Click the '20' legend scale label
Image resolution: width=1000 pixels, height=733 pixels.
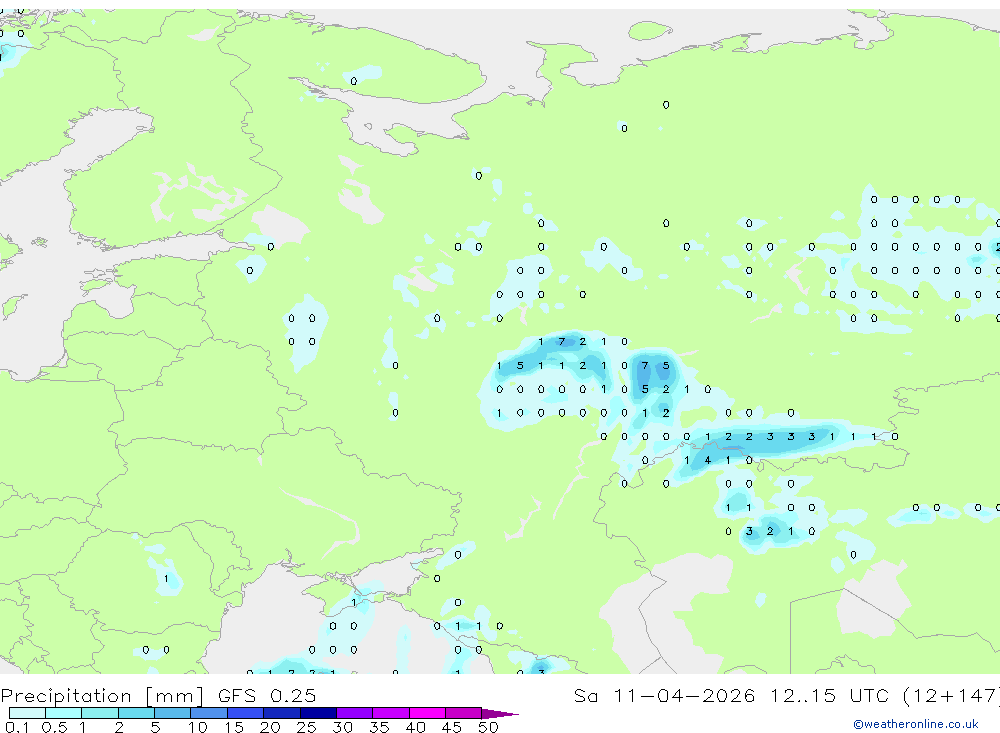click(x=270, y=727)
